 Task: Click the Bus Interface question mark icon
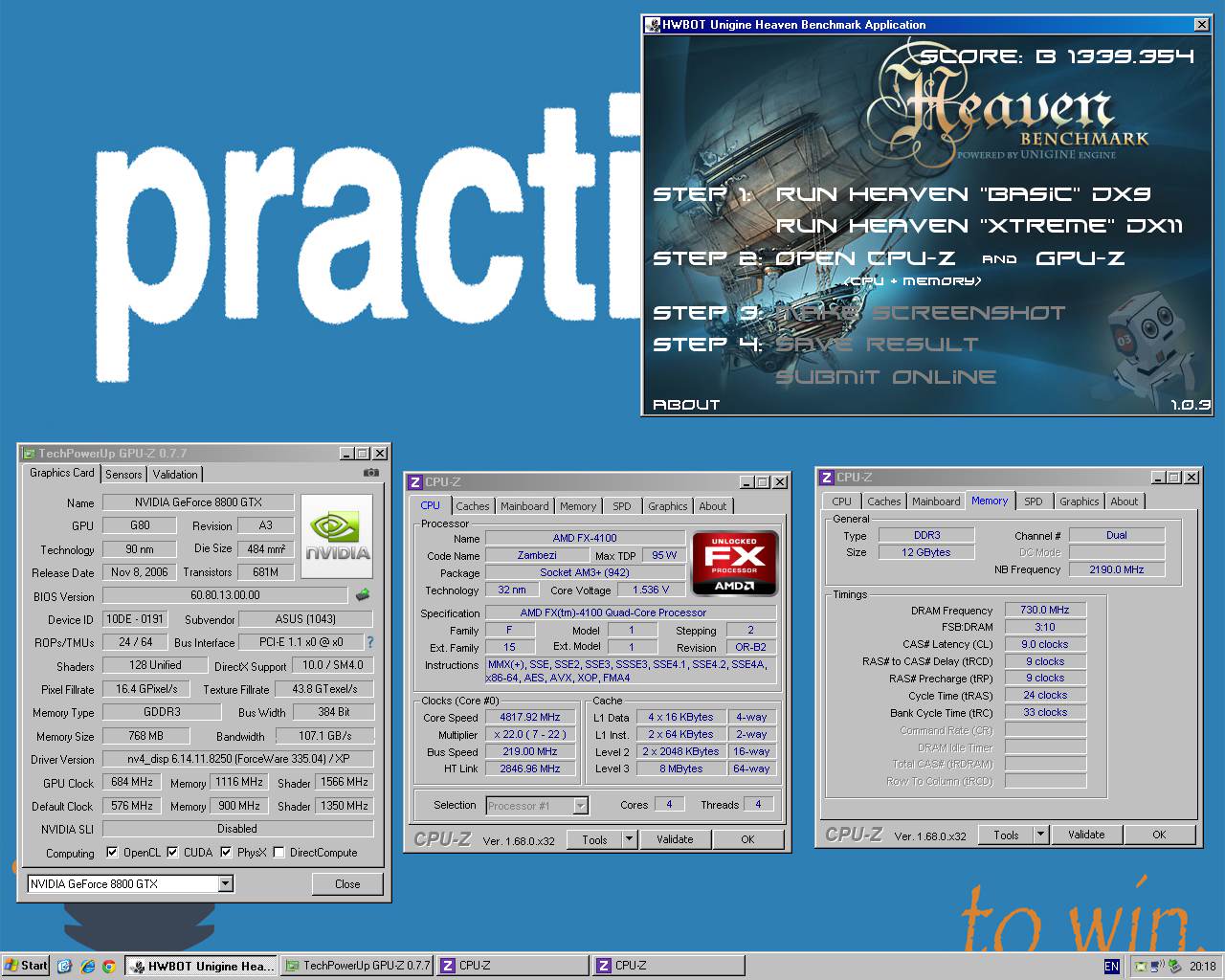tap(370, 642)
